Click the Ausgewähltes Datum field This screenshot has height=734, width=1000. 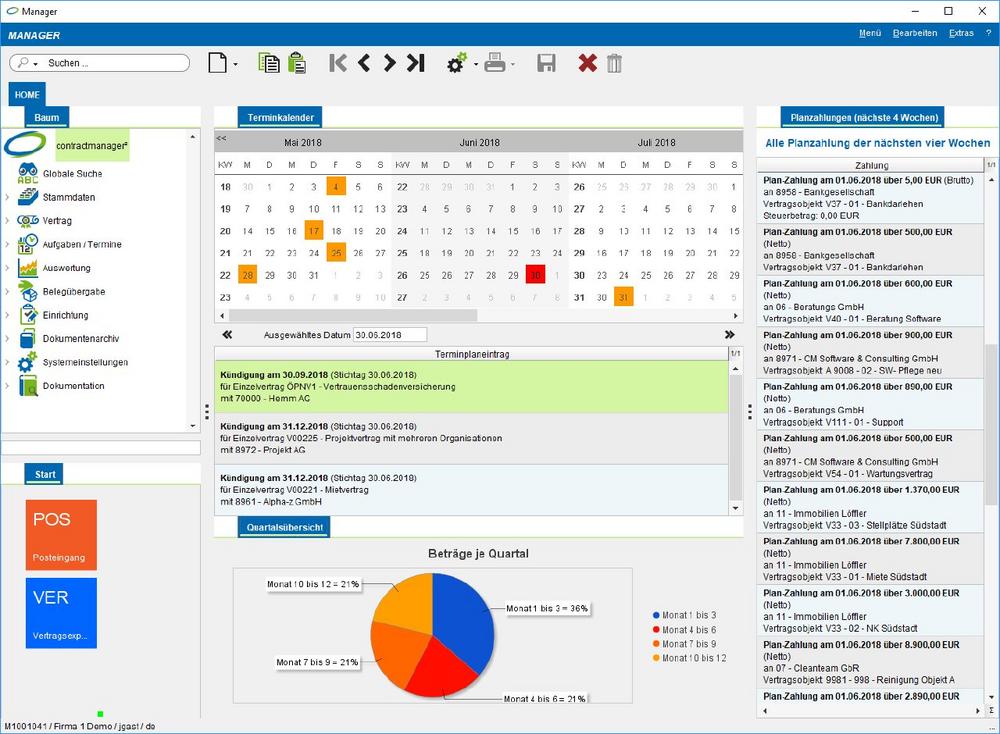point(390,335)
